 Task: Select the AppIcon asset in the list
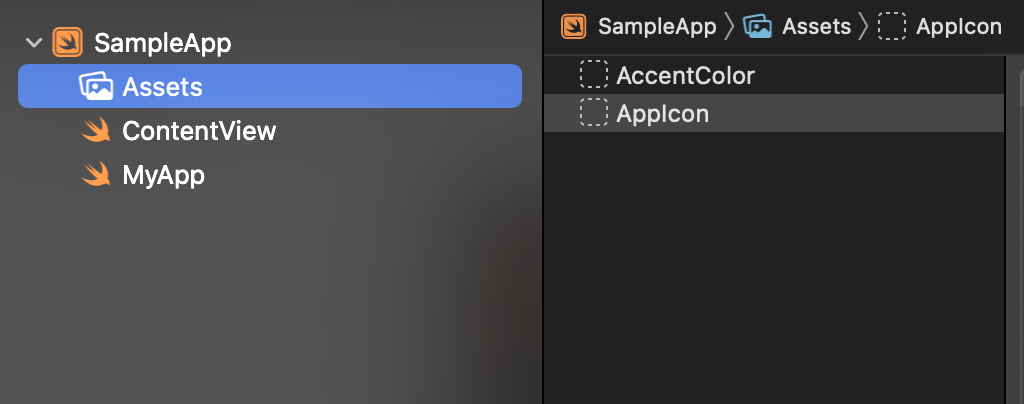pos(774,113)
